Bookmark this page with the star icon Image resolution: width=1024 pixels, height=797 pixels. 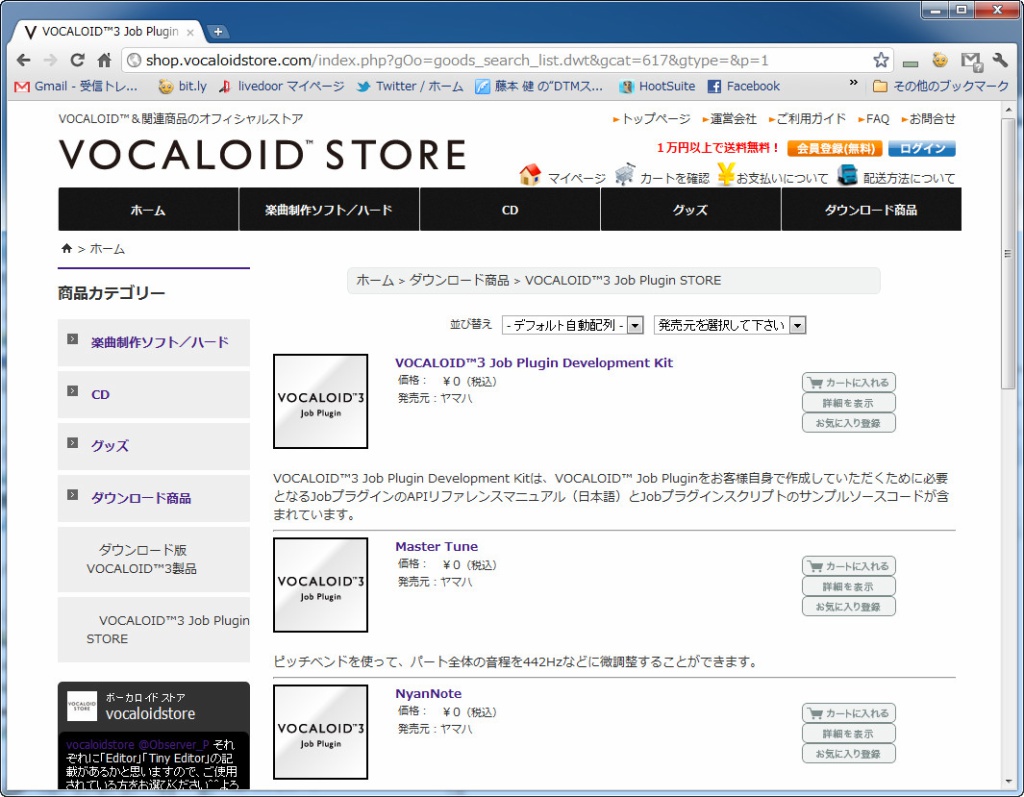[881, 60]
